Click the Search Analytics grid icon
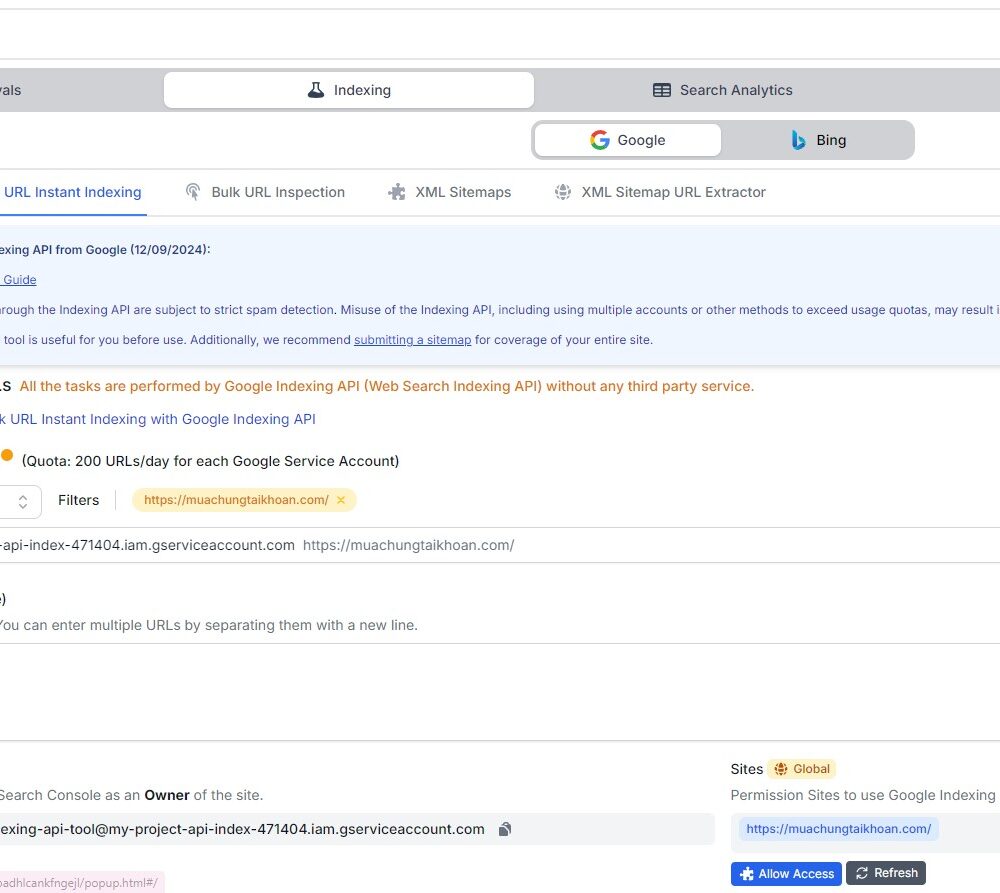The height and width of the screenshot is (893, 1000). (661, 89)
